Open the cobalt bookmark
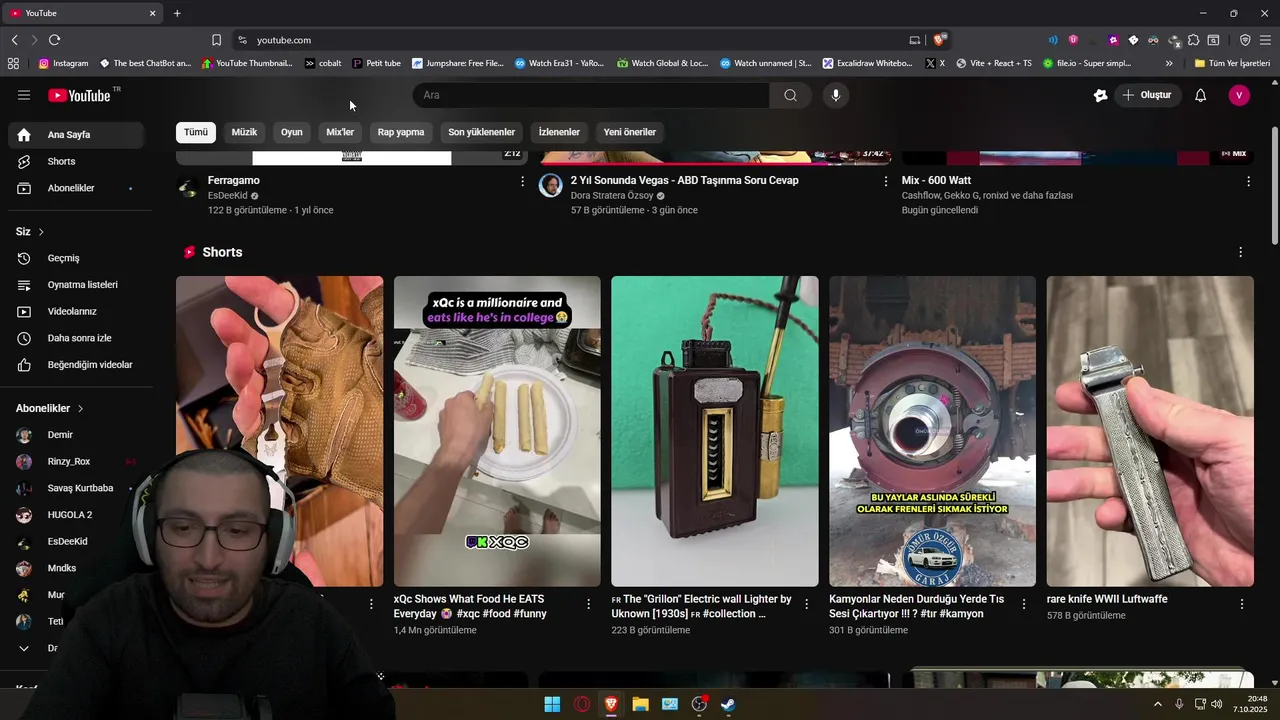This screenshot has height=720, width=1280. (x=323, y=63)
